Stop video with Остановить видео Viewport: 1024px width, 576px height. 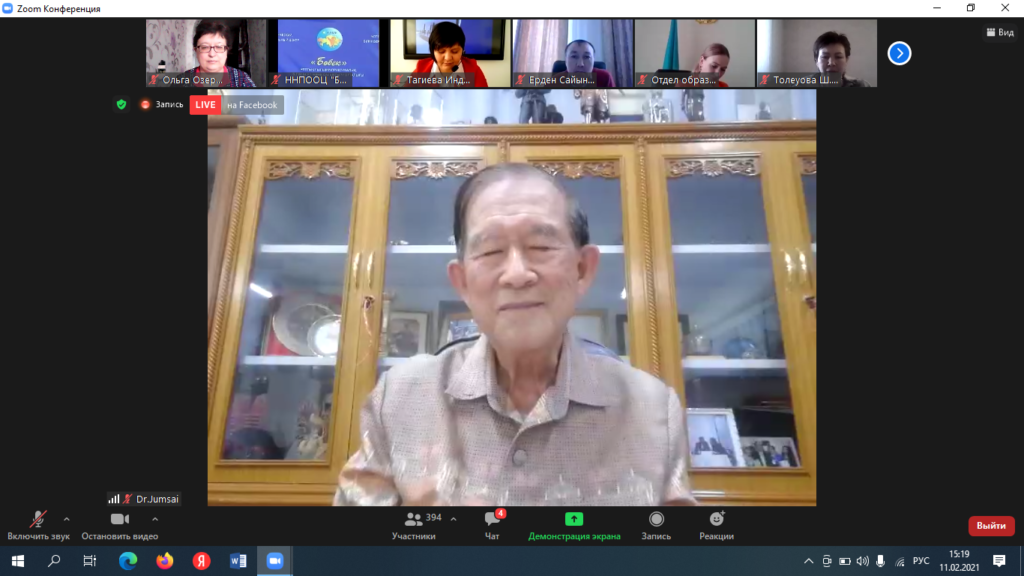(x=120, y=526)
